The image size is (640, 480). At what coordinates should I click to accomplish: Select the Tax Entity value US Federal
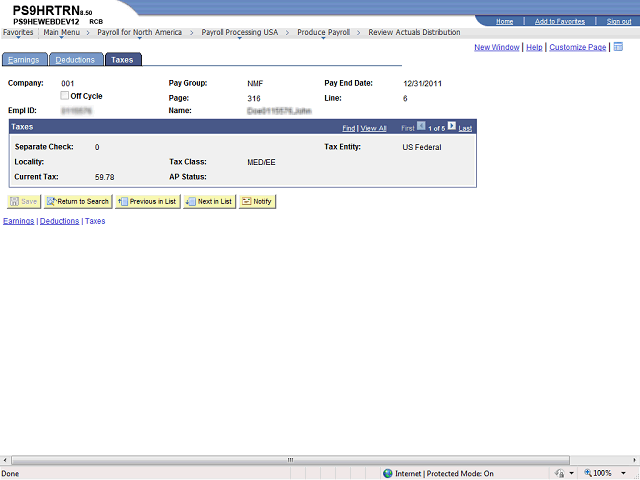[x=422, y=147]
